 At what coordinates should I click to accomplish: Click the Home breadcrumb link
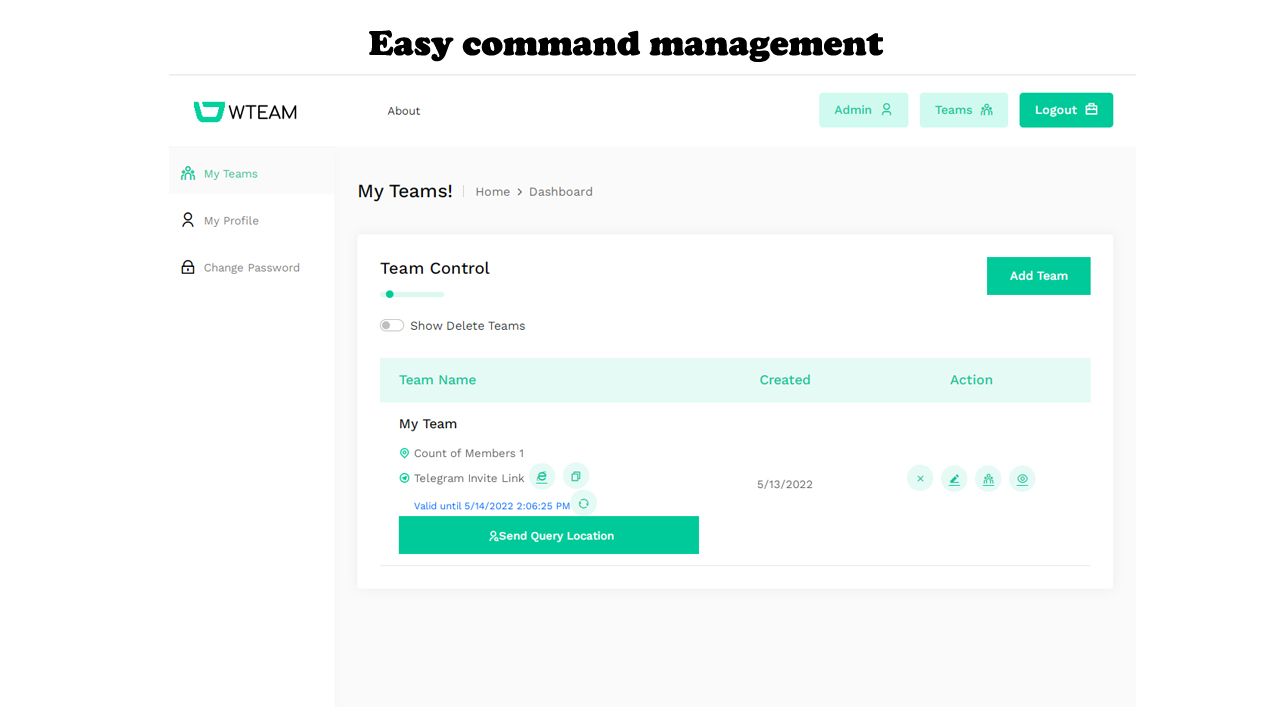click(x=492, y=192)
